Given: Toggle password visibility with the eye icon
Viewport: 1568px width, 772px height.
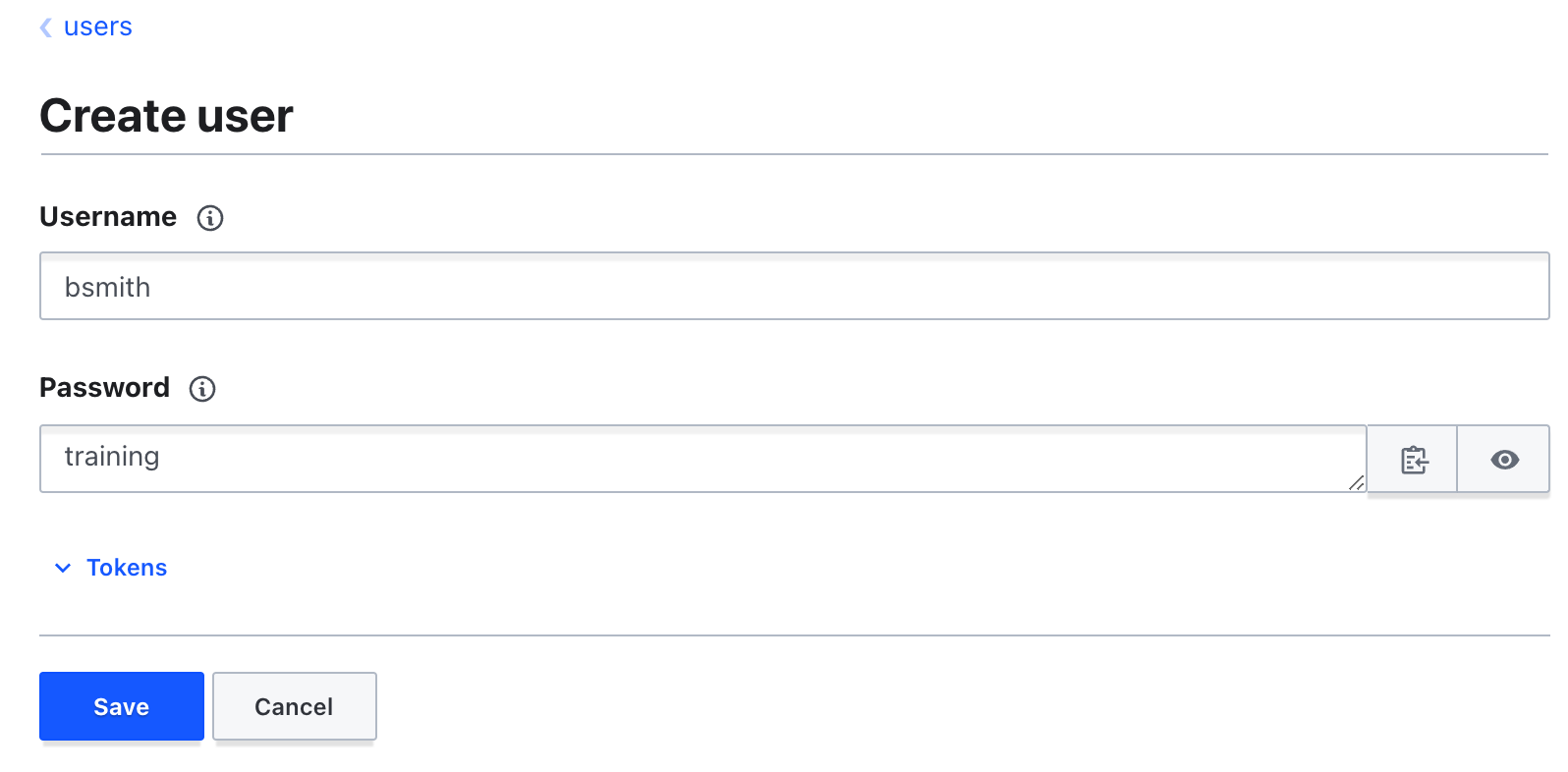Looking at the screenshot, I should [x=1504, y=460].
